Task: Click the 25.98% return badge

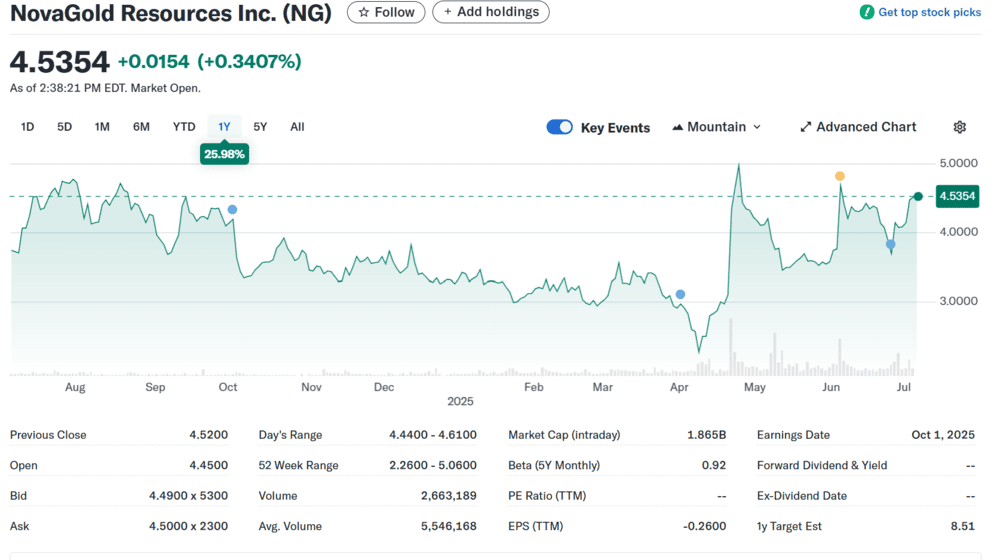Action: pos(224,154)
